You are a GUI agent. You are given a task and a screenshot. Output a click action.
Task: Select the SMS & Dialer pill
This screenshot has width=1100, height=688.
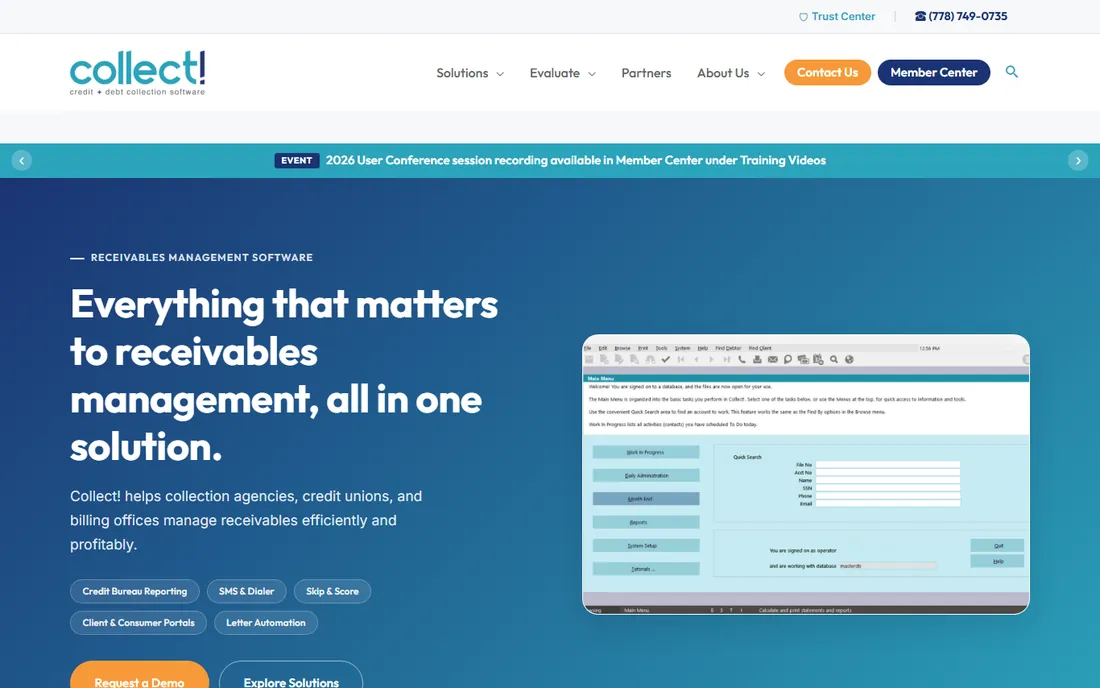coord(246,591)
